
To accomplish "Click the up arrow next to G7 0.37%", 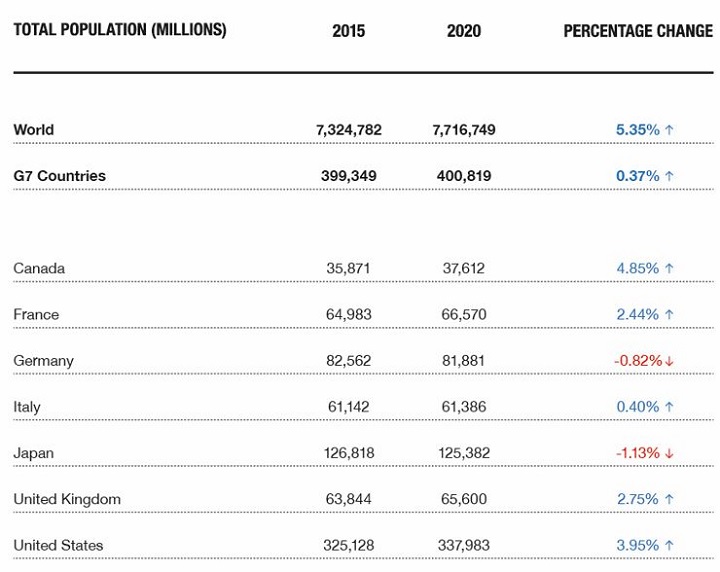I will tap(669, 176).
